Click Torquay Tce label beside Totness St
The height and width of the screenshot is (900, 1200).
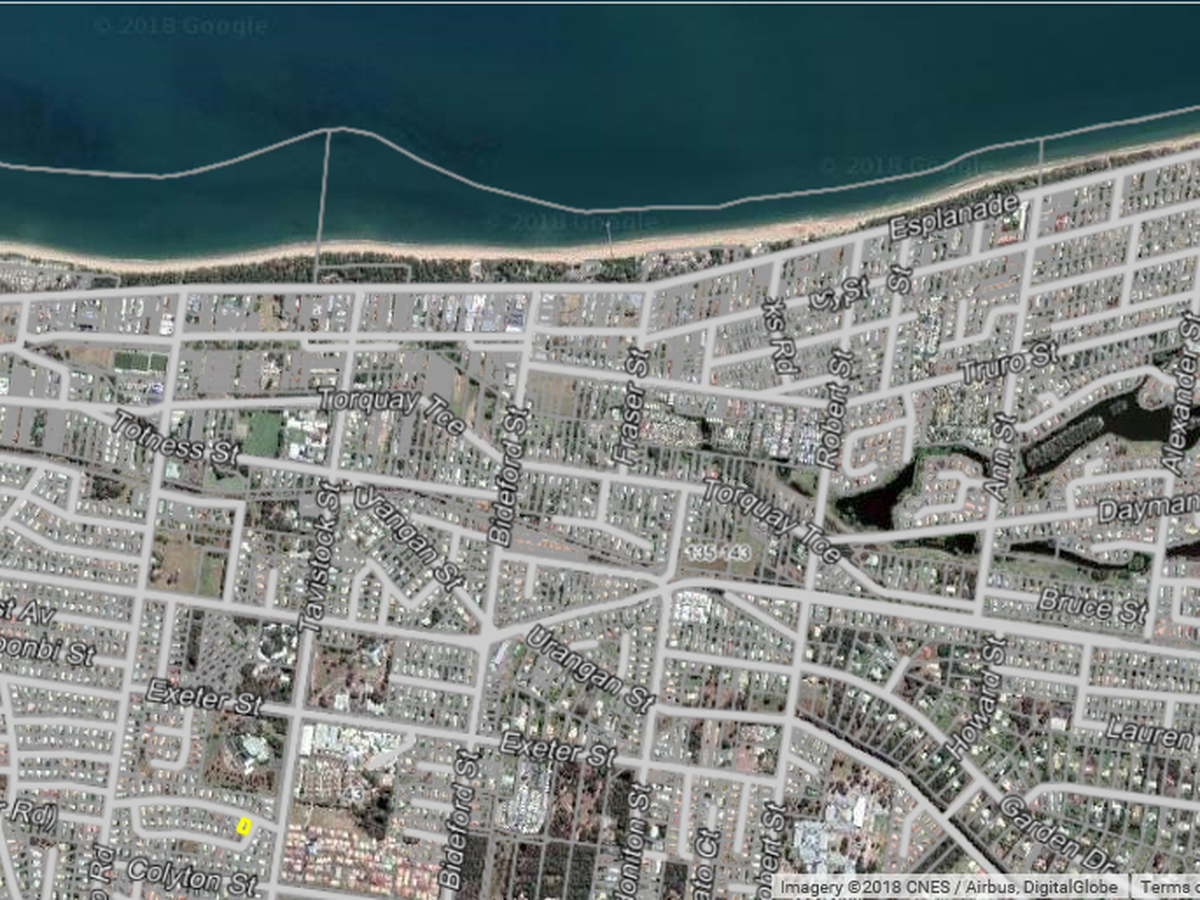392,410
